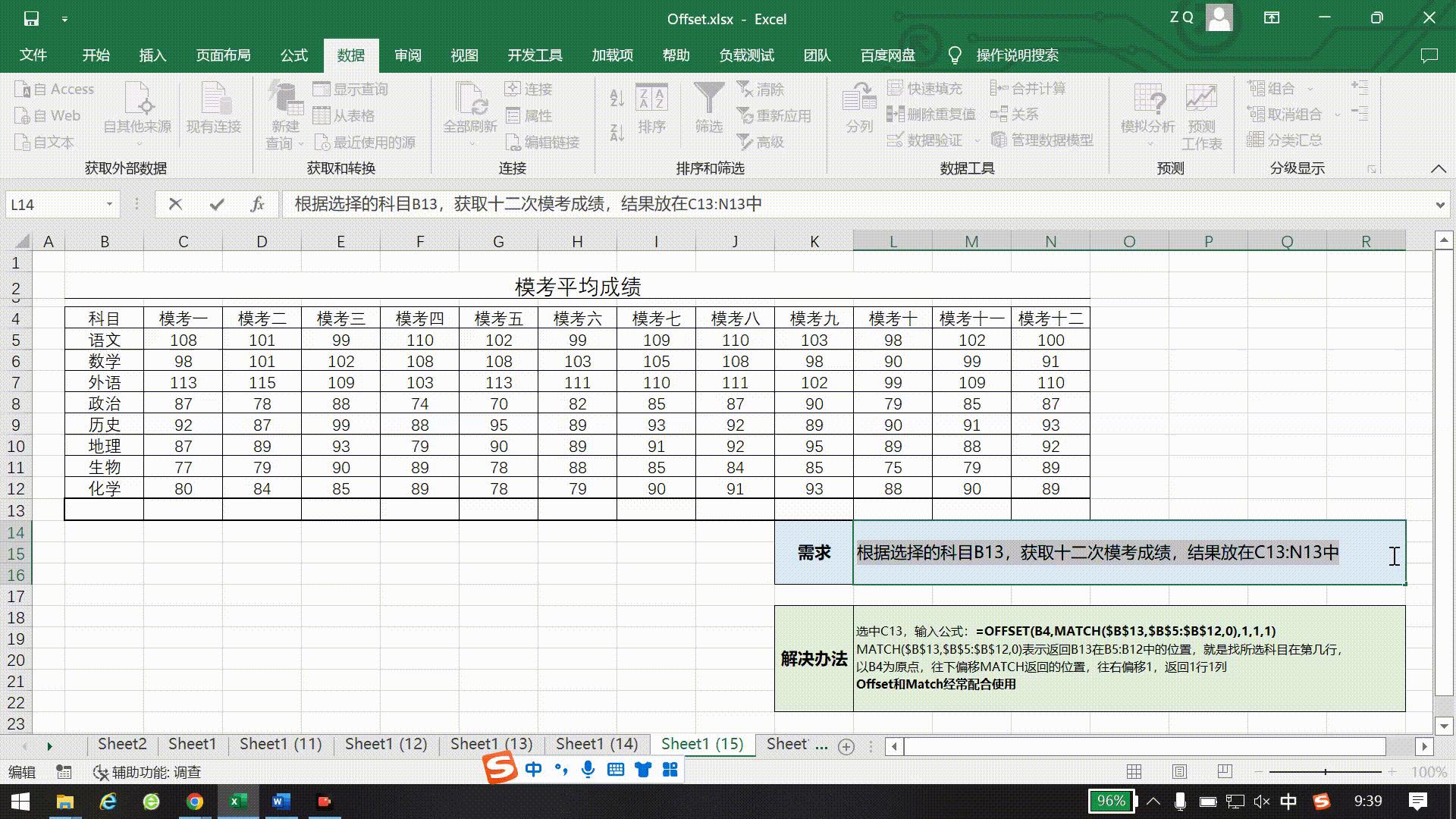Add a new worksheet with the plus button
Screen dimensions: 1456x819
(846, 746)
